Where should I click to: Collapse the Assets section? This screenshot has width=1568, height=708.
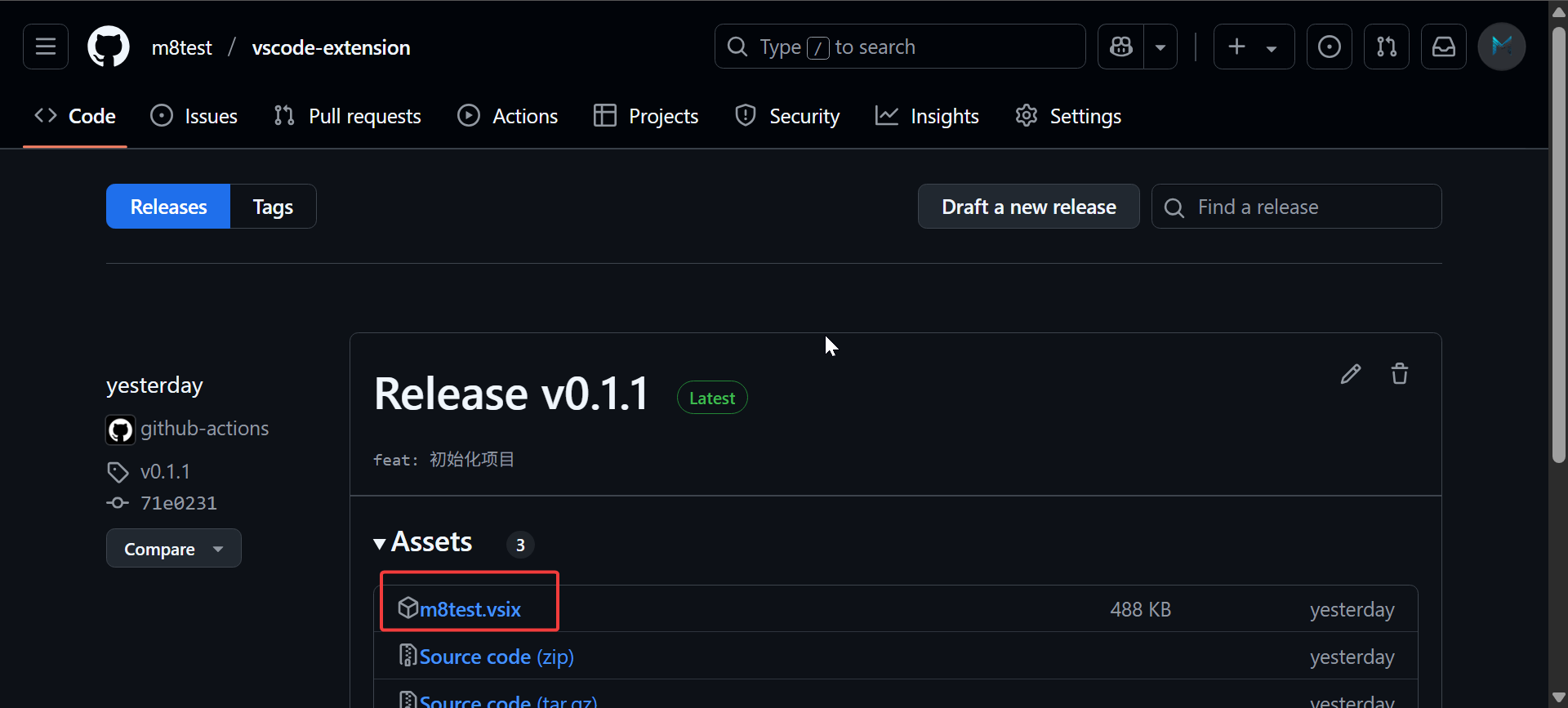[423, 542]
